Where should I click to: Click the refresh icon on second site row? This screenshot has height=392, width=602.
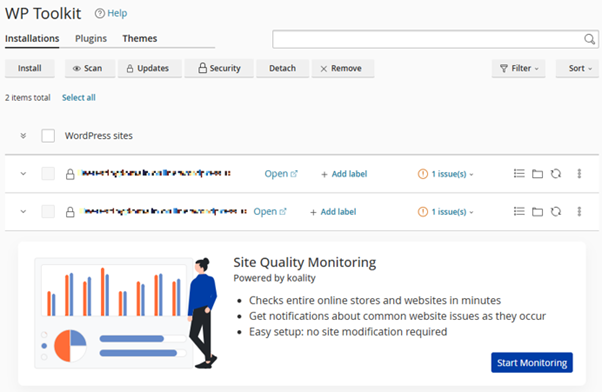tap(556, 212)
